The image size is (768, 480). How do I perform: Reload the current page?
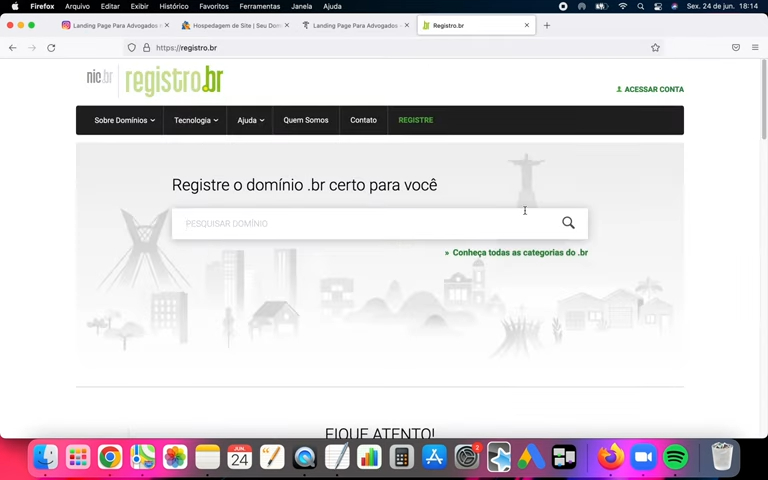51,48
